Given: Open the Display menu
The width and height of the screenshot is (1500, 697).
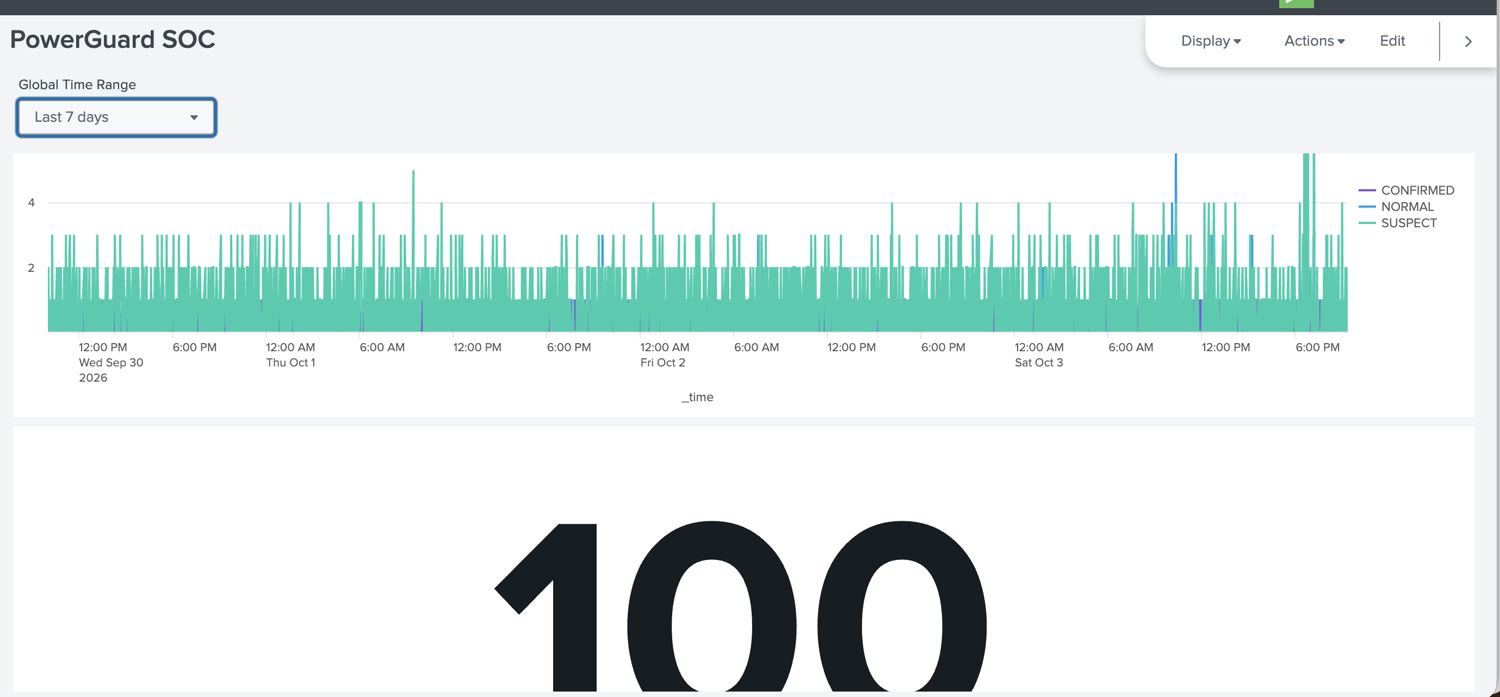Looking at the screenshot, I should [x=1210, y=41].
